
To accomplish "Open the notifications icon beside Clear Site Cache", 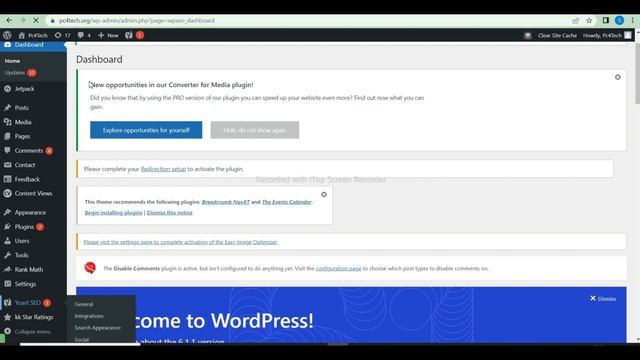I will pyautogui.click(x=527, y=36).
